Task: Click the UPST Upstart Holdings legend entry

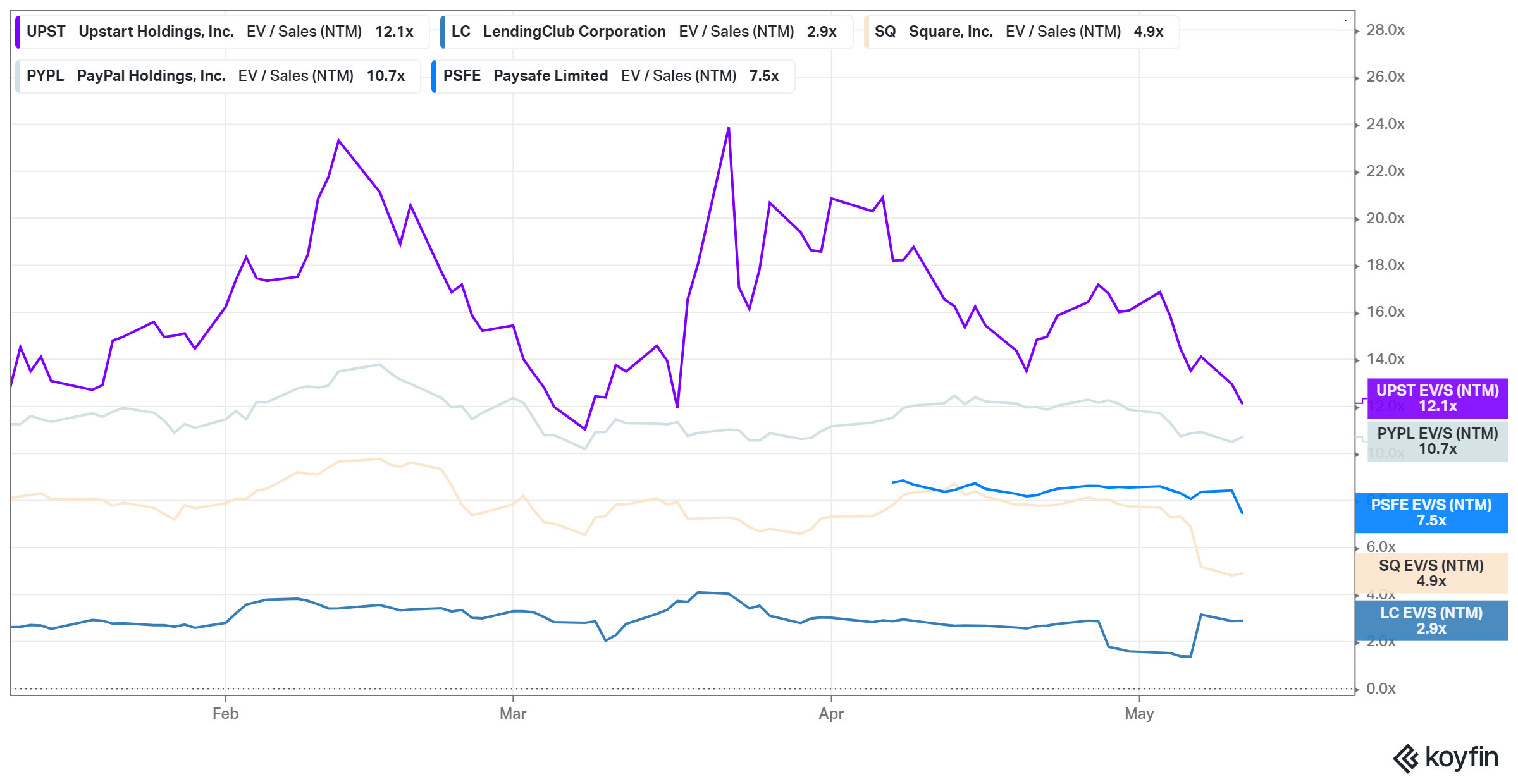Action: tap(222, 32)
